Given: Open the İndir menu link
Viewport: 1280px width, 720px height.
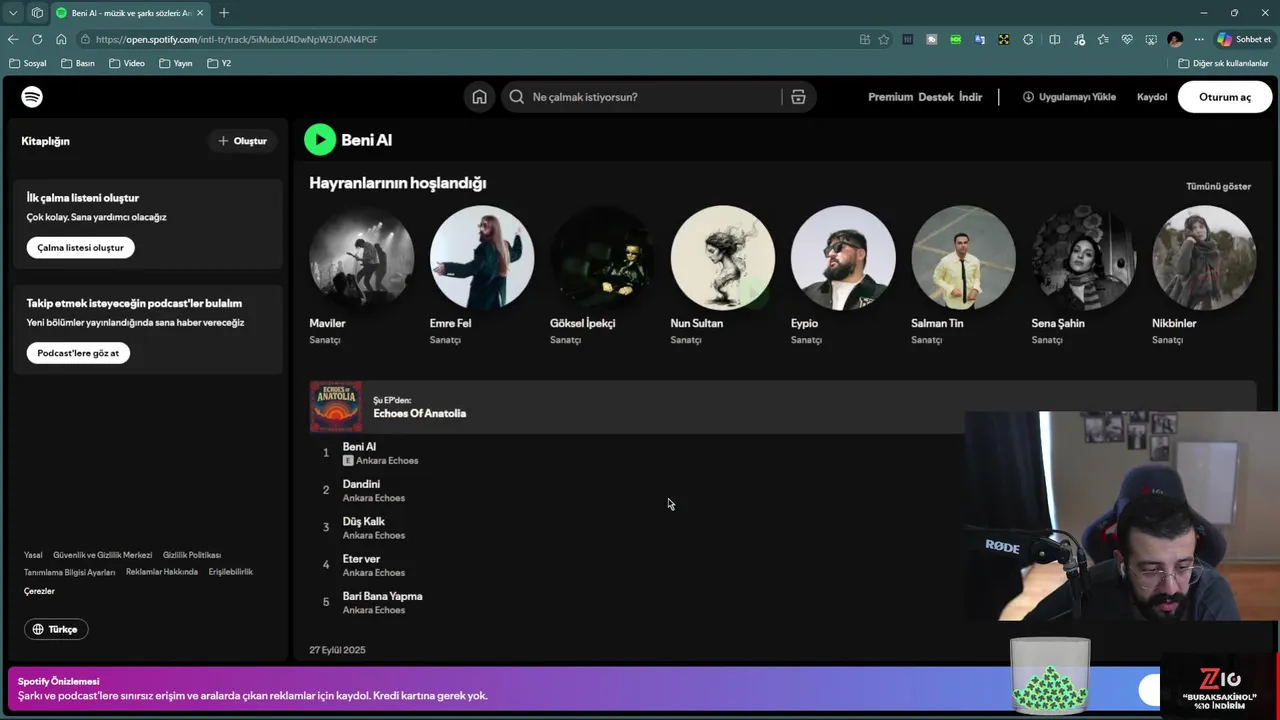Looking at the screenshot, I should 970,97.
